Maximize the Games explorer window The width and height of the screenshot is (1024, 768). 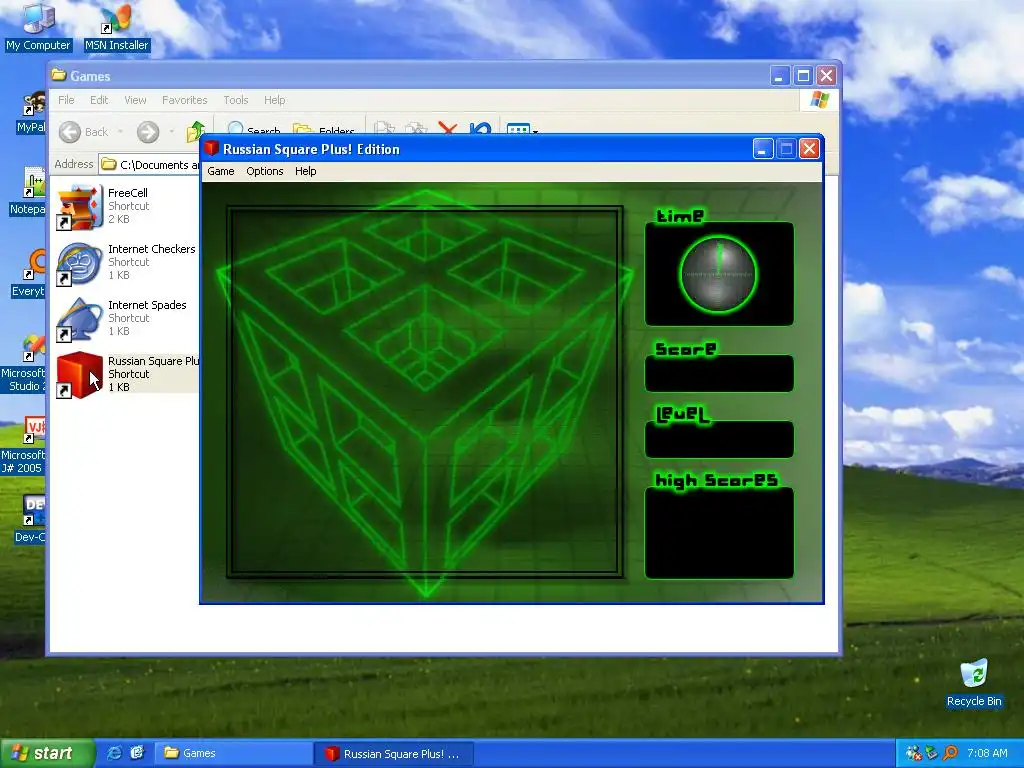point(803,76)
